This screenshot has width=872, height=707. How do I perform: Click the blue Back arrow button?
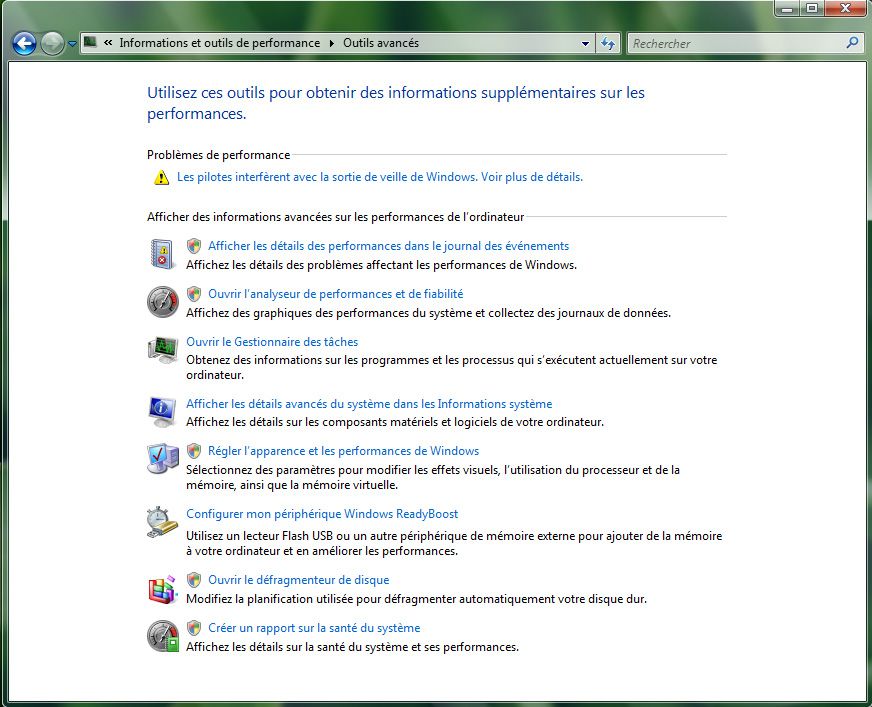coord(24,43)
